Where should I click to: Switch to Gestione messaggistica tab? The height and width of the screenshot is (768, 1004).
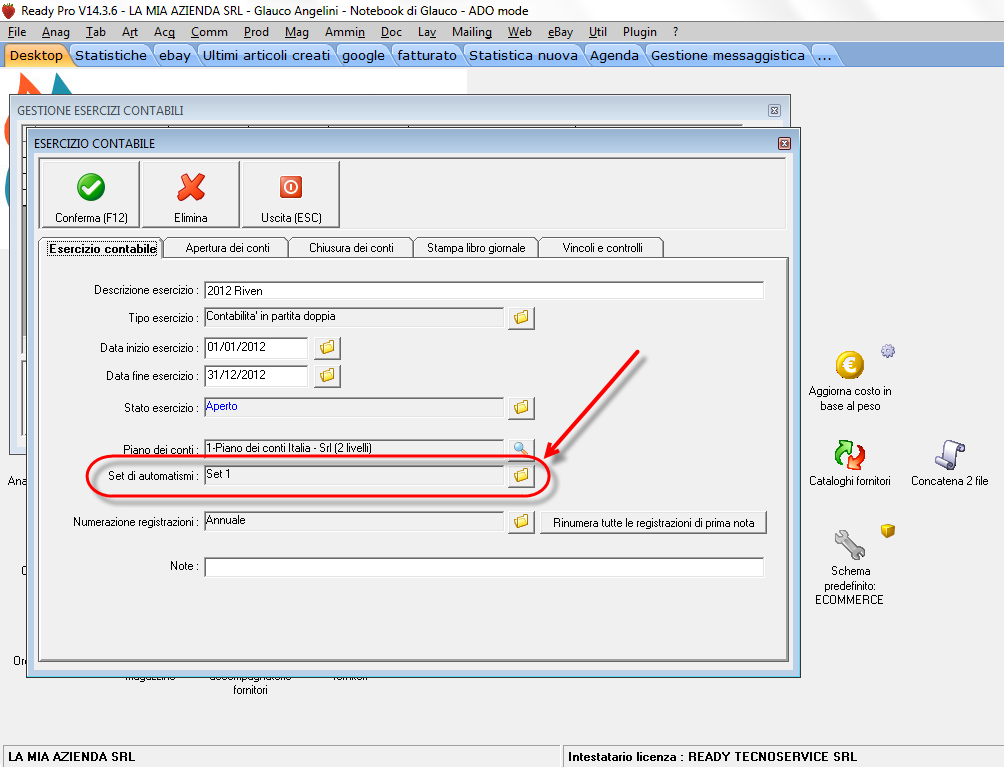727,55
